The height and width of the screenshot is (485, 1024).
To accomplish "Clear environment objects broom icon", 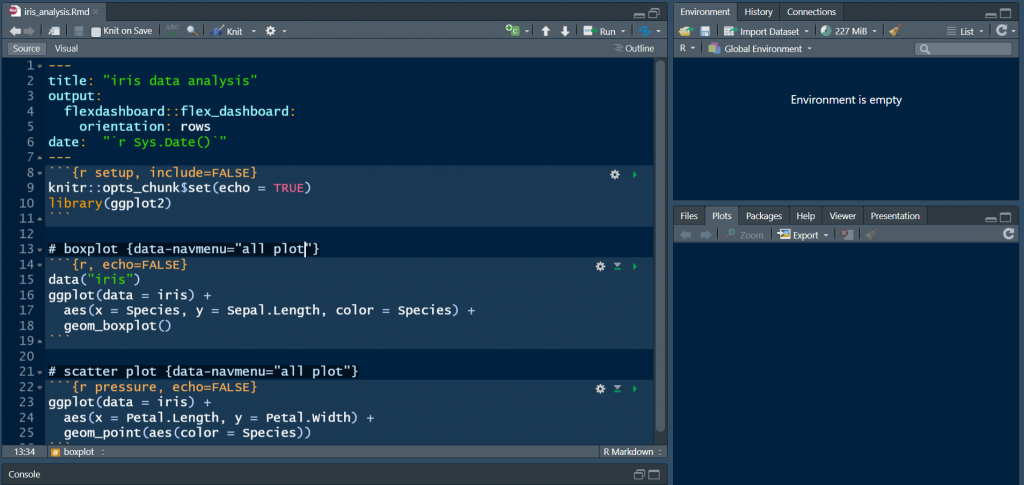I will (895, 31).
